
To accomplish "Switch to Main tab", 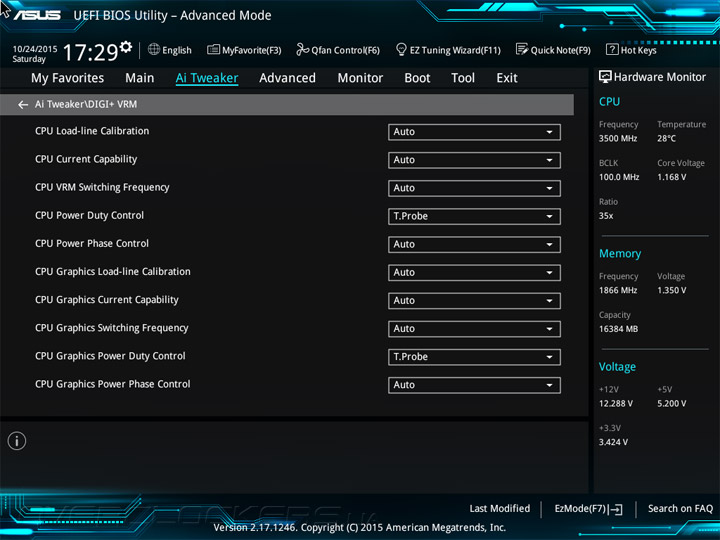I will 140,78.
